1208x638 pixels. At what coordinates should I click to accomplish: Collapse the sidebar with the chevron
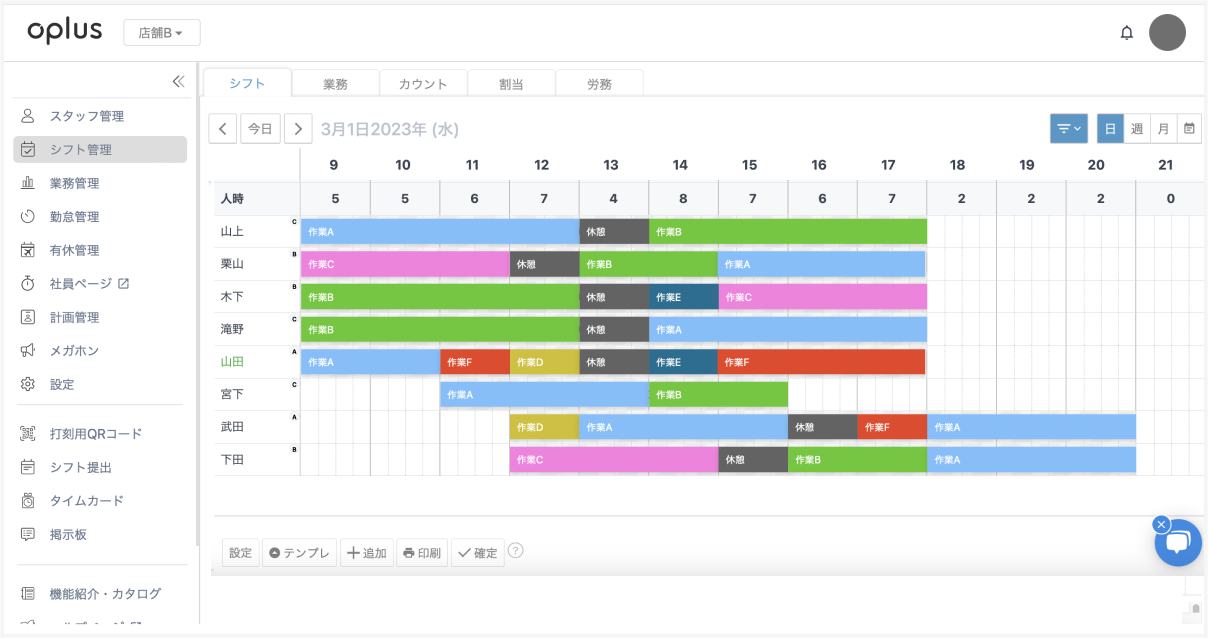180,83
